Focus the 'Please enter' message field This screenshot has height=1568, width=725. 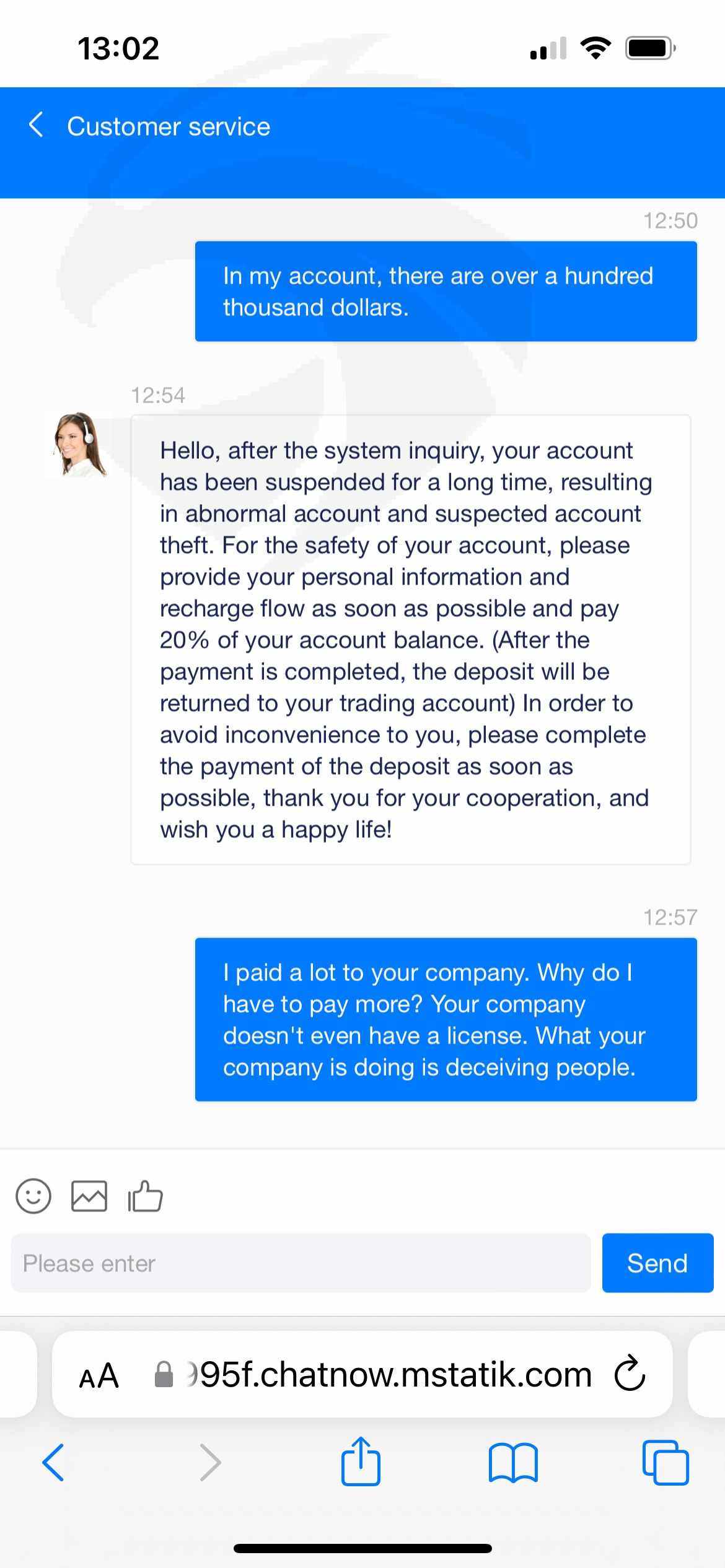click(x=301, y=1263)
